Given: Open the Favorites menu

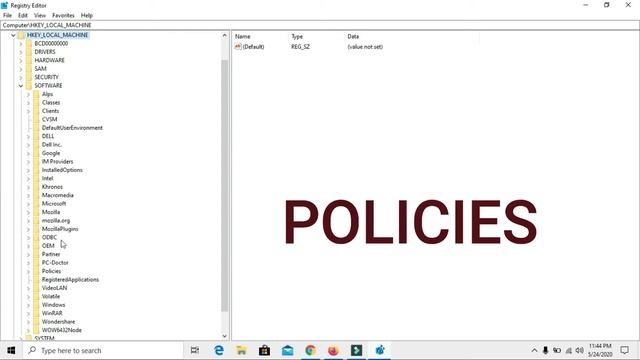Looking at the screenshot, I should [x=63, y=15].
